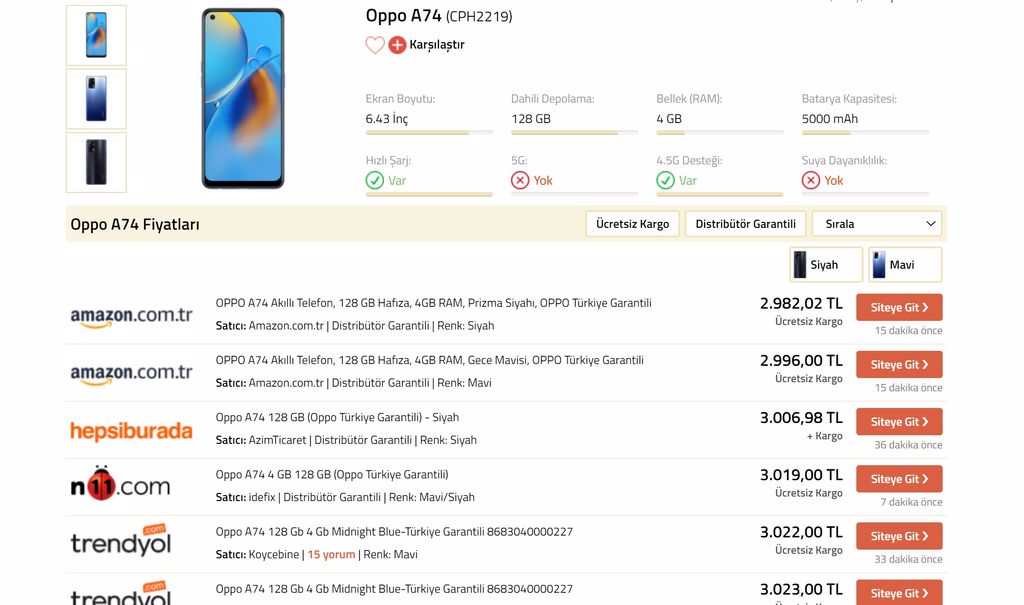Select the blue back-view phone thumbnail
The width and height of the screenshot is (1024, 605).
(96, 99)
